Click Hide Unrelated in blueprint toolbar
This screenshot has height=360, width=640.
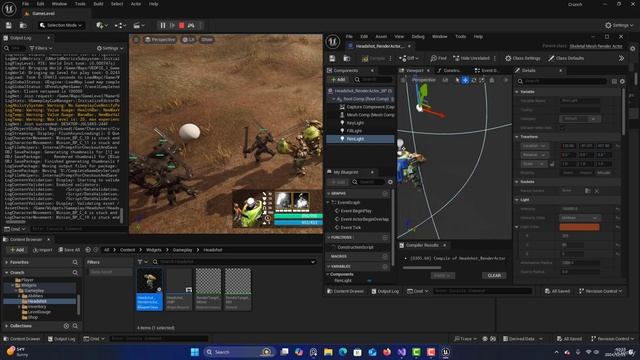tap(471, 58)
